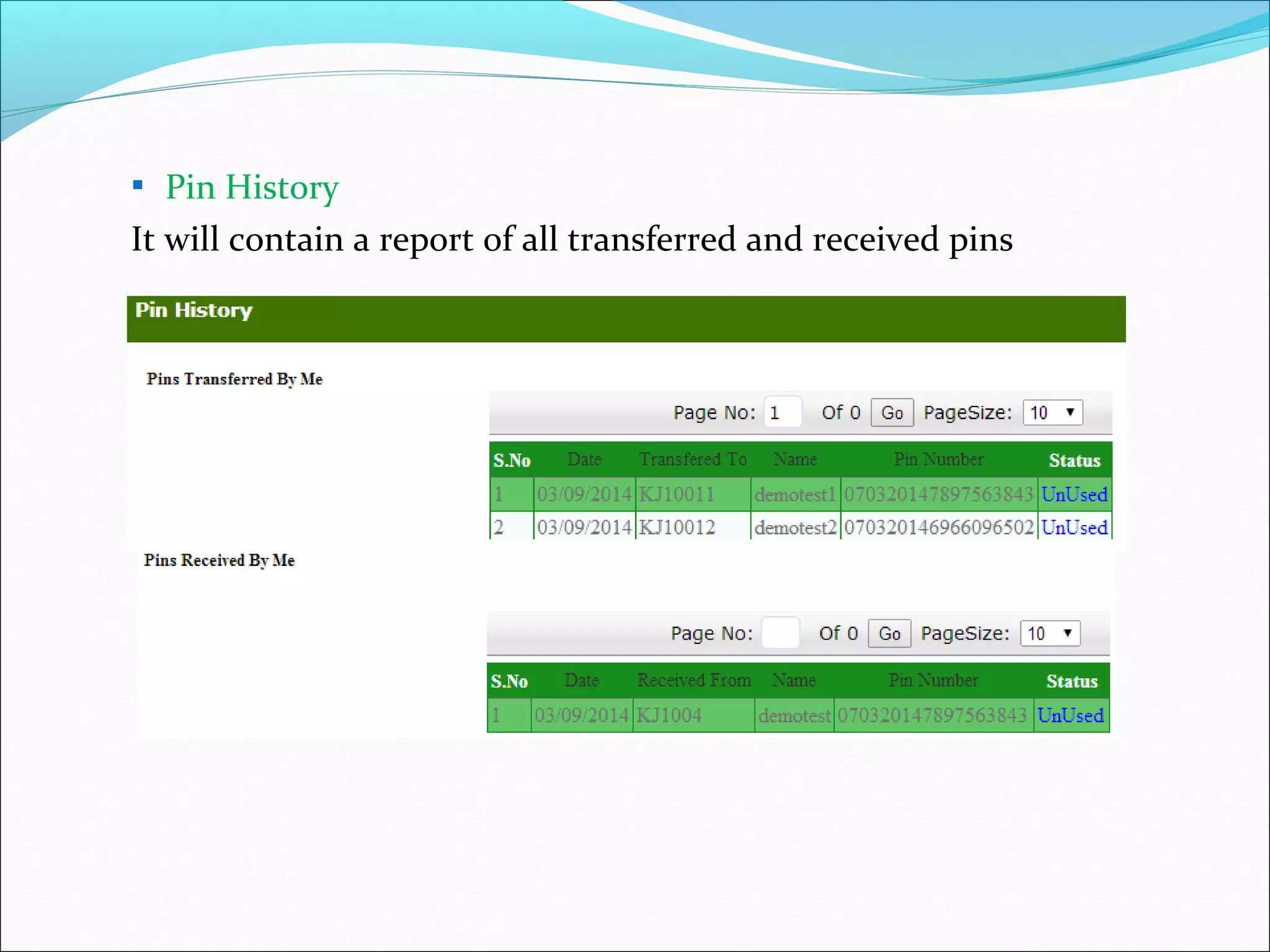Select pin number 07032014696096502
The height and width of the screenshot is (952, 1270).
pyautogui.click(x=939, y=527)
